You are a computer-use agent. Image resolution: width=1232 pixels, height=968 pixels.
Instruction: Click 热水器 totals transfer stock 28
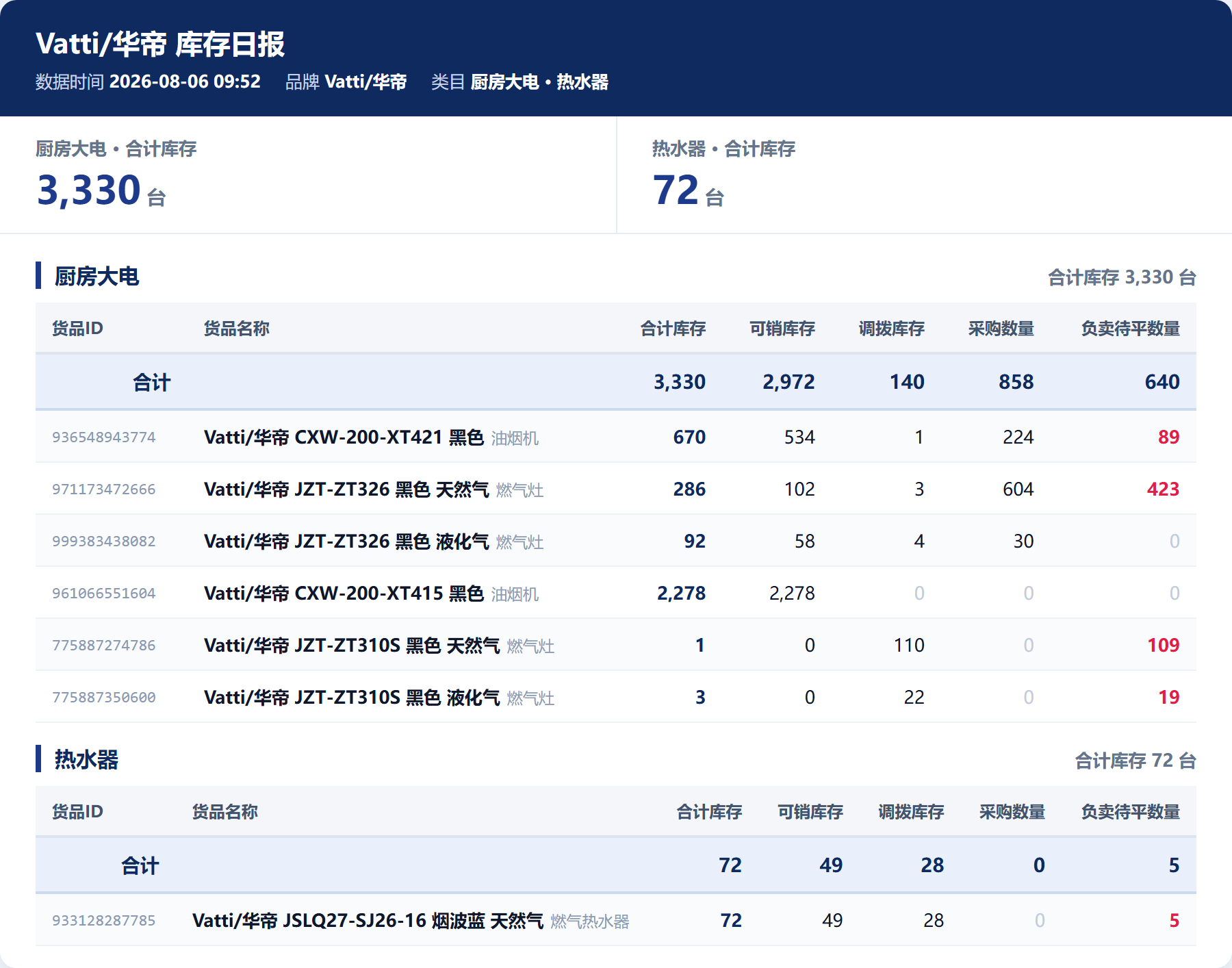tap(932, 865)
